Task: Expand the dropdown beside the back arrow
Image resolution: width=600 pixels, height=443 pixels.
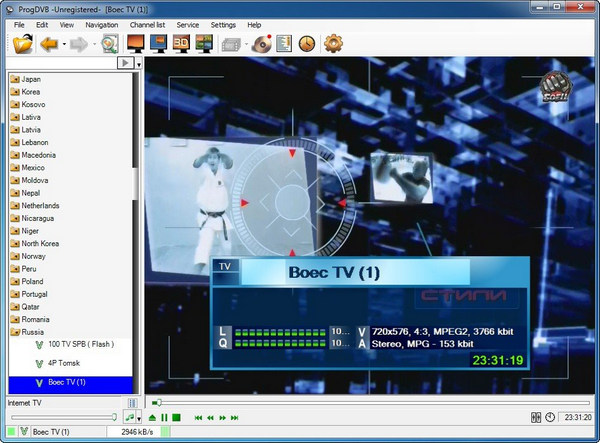Action: pos(63,44)
